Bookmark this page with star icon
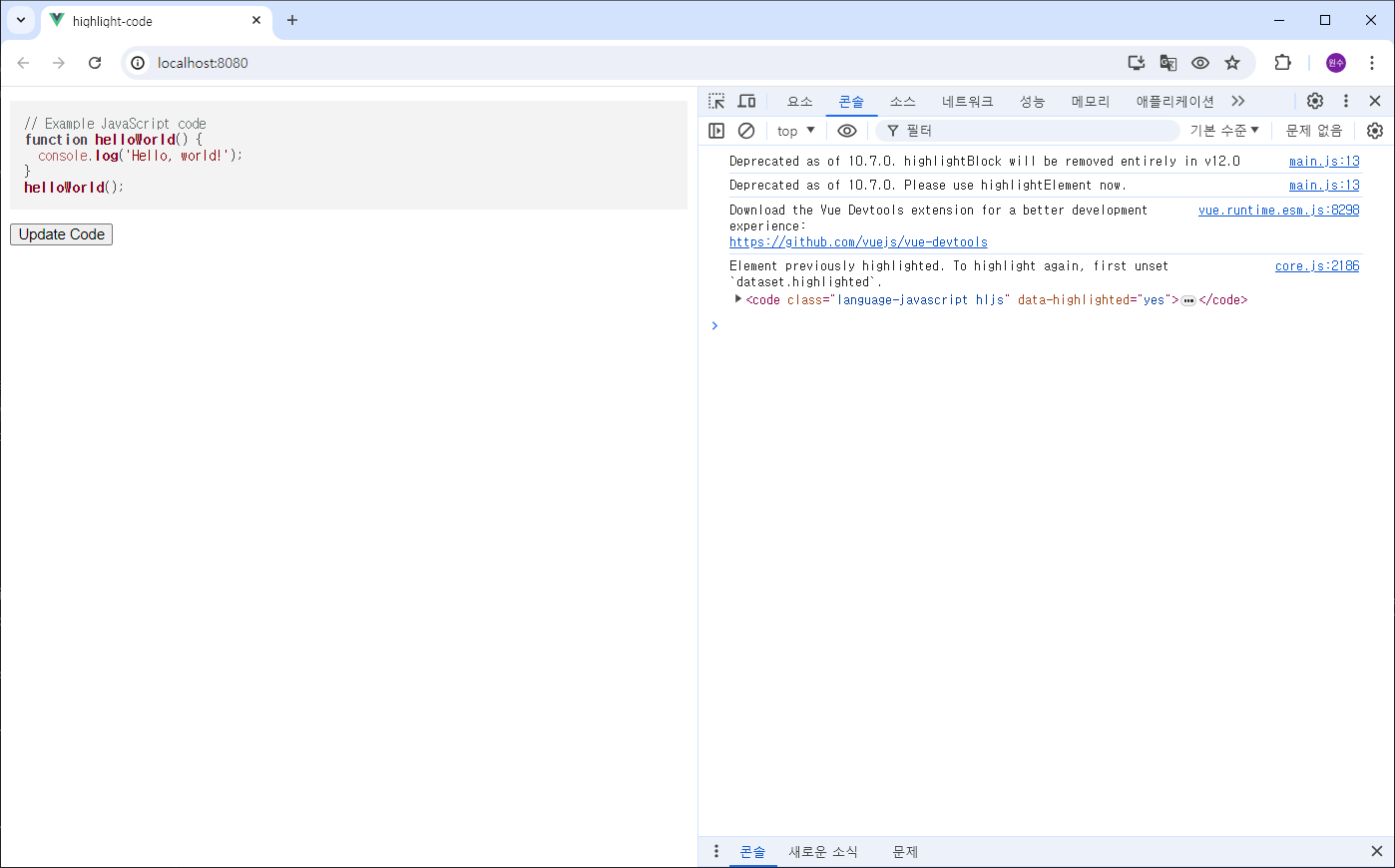Screen dimensions: 1395x868 point(1232,63)
